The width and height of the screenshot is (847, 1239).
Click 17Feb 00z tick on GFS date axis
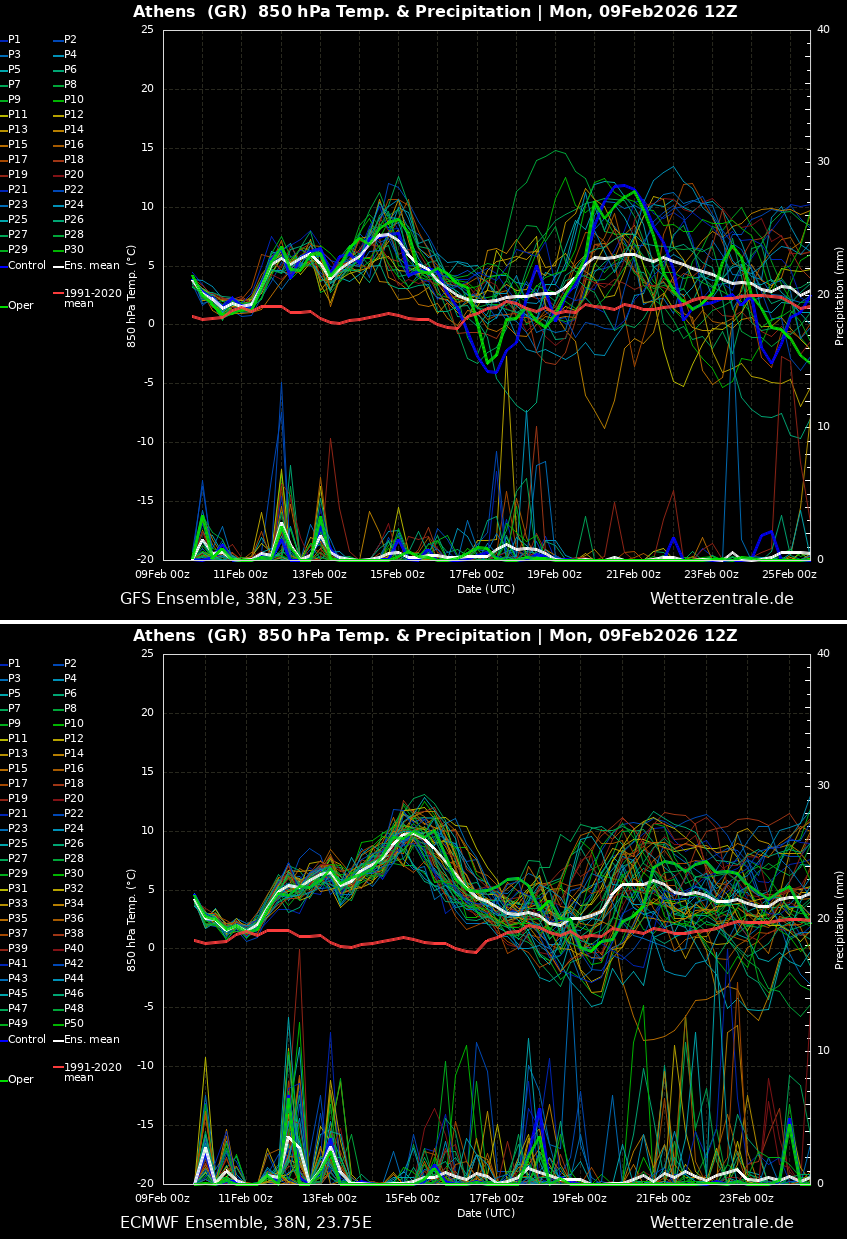coord(476,575)
